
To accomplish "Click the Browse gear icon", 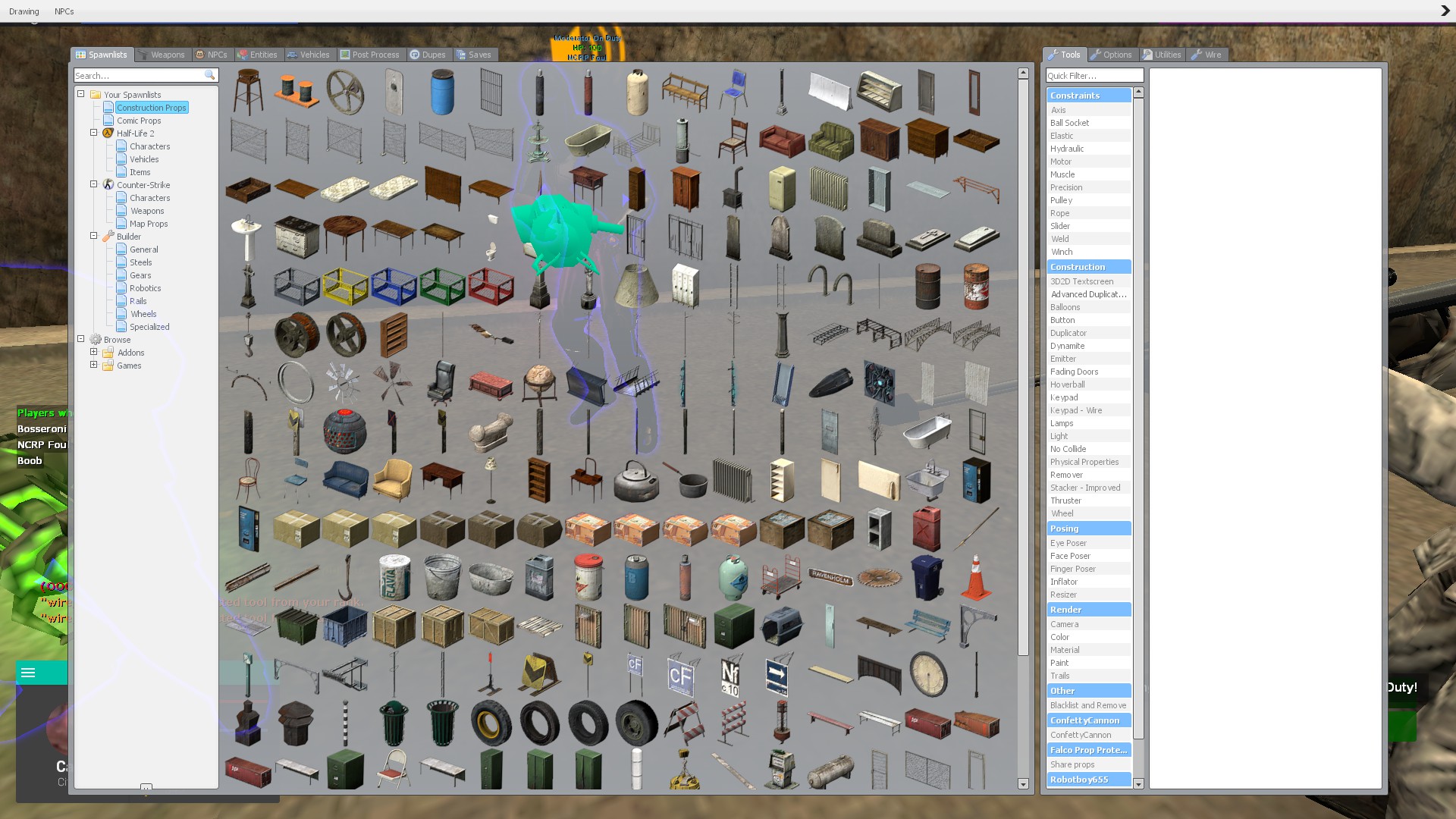I will pos(96,340).
